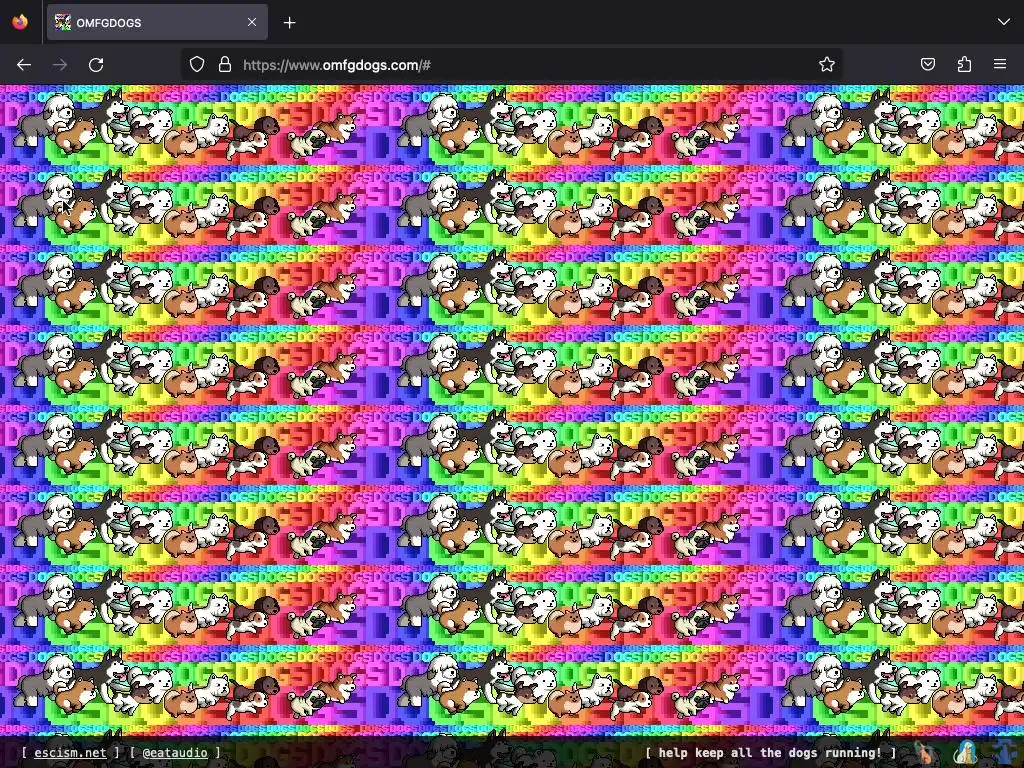Click the Firefox View icon
This screenshot has width=1024, height=768.
20,22
